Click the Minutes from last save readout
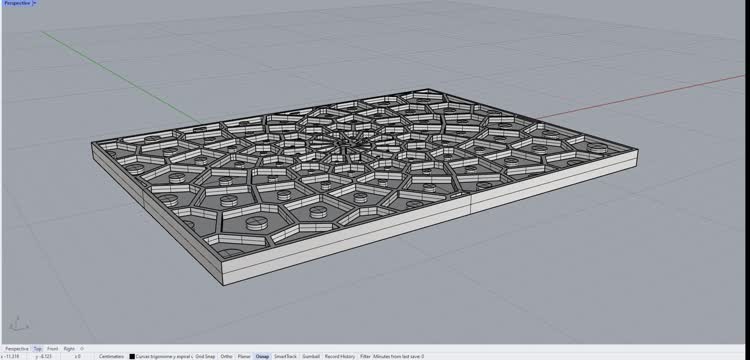This screenshot has height=360, width=750. 398,357
